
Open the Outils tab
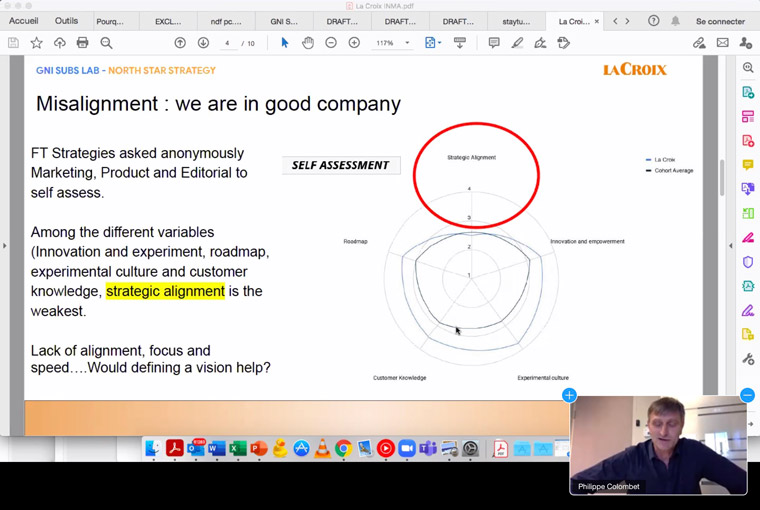coord(66,21)
